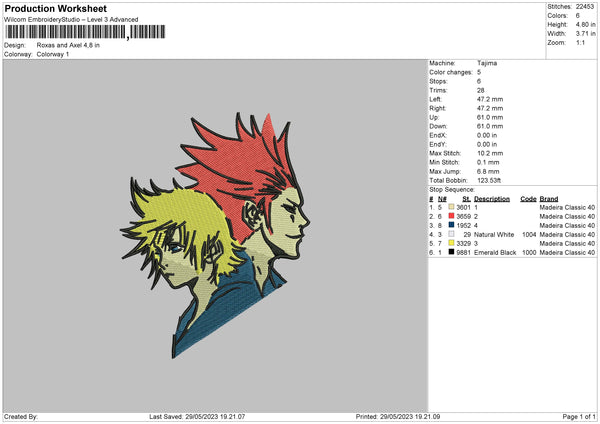Click the dark blue swatch for thread 1952
Viewport: 600px width, 424px height.
(451, 225)
